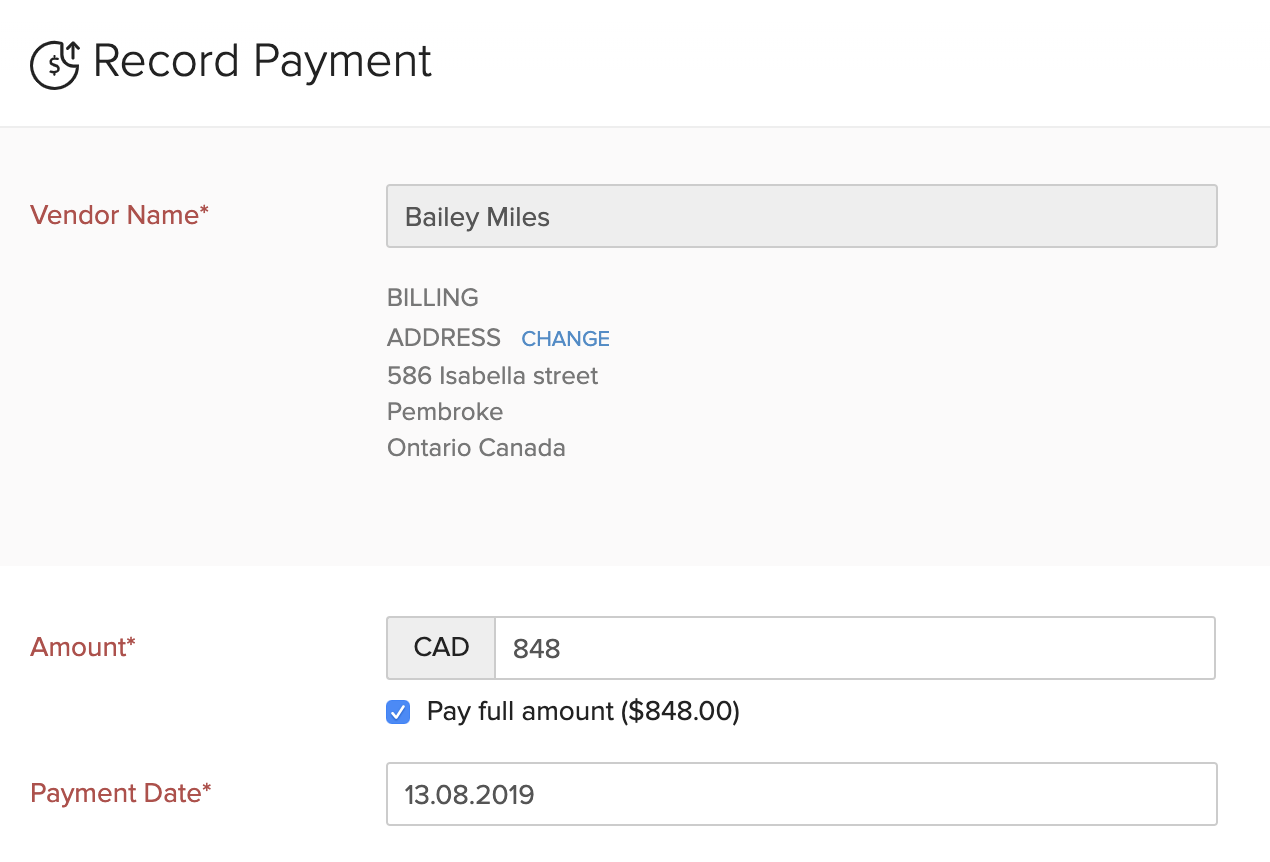Select the Vendor Name field showing Bailey Miles
Screen dimensions: 1270x862
click(x=800, y=216)
